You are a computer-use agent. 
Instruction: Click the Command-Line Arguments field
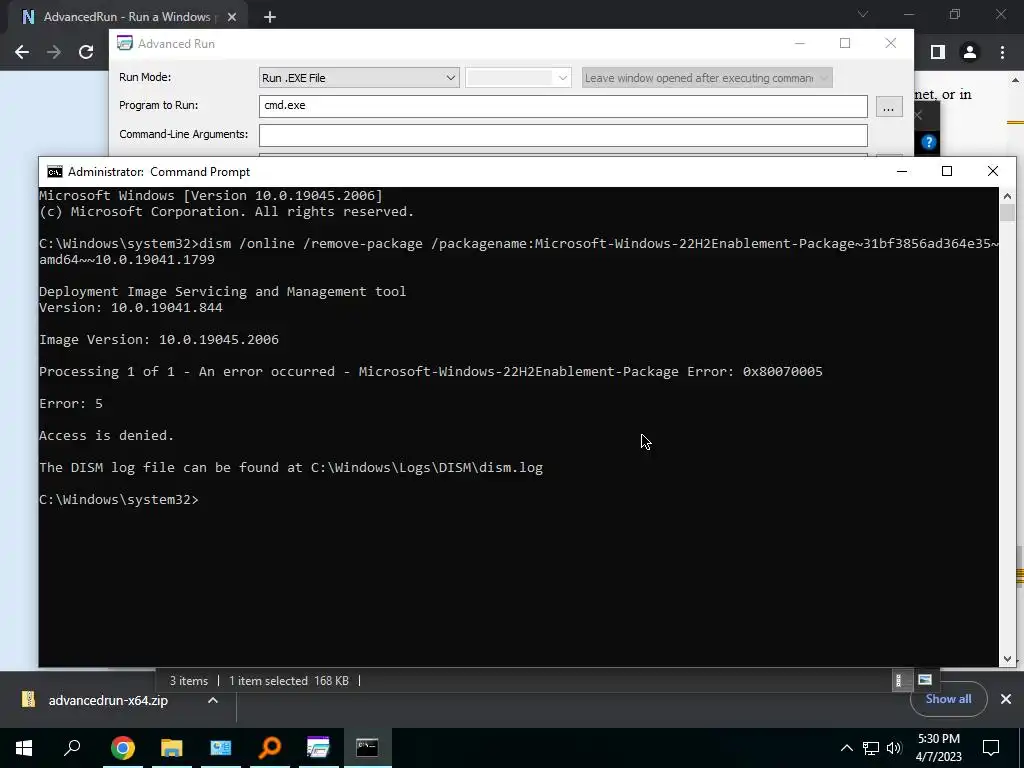pyautogui.click(x=563, y=135)
